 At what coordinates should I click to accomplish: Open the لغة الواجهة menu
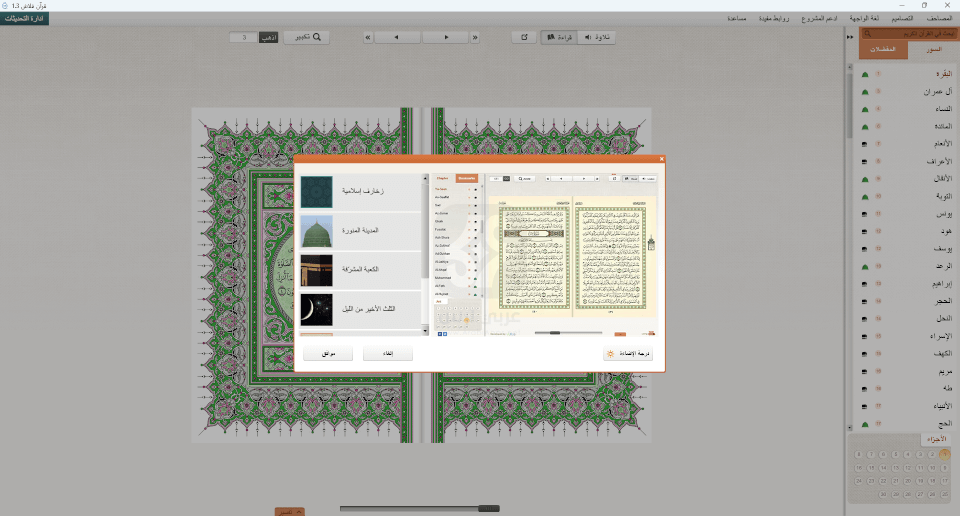point(864,18)
